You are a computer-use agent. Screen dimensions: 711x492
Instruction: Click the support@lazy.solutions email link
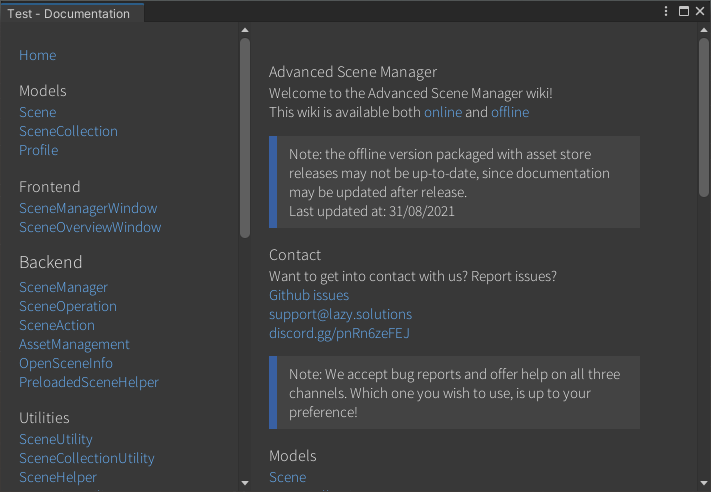[341, 315]
